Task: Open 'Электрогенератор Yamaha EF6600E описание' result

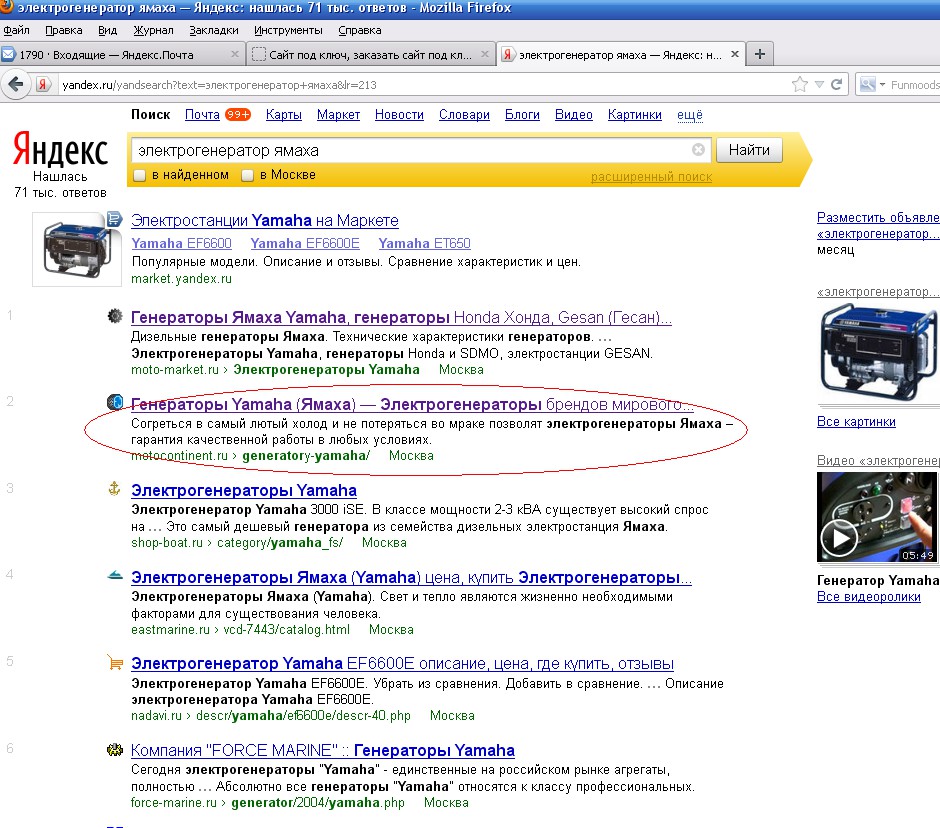Action: 402,664
